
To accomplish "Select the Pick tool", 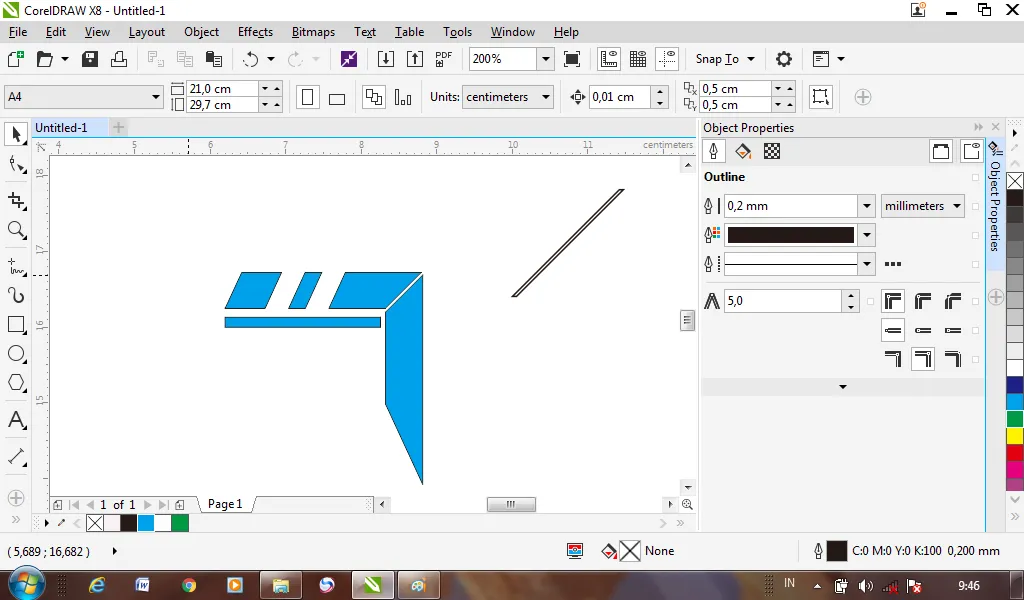I will (16, 134).
